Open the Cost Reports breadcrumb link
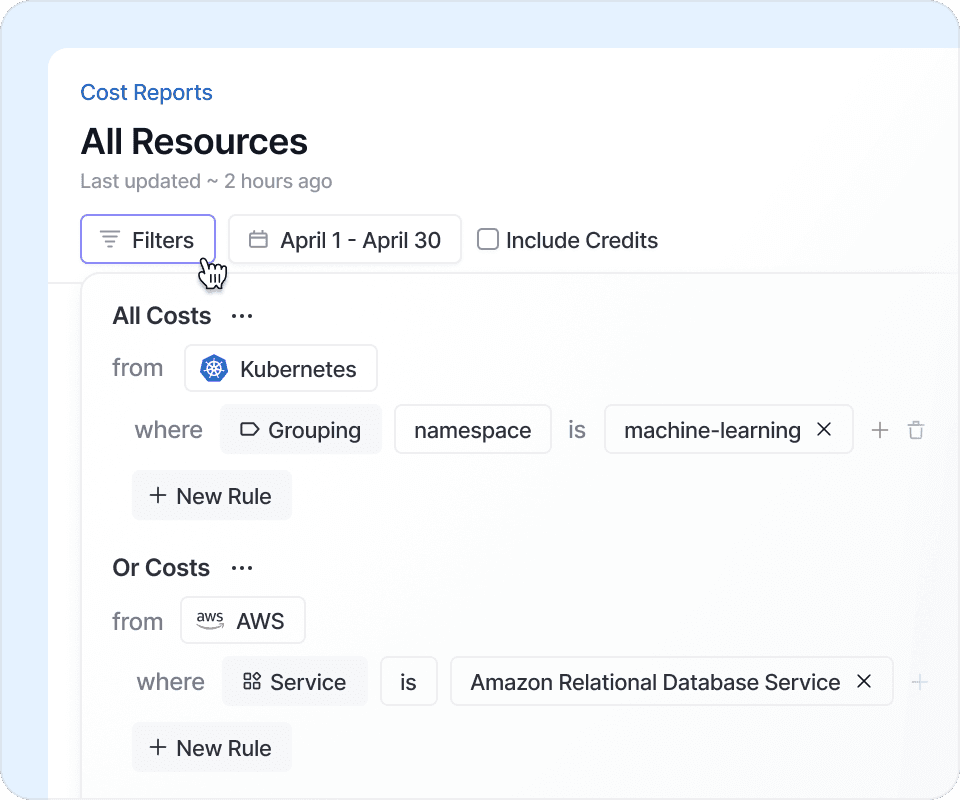The width and height of the screenshot is (960, 800). (146, 93)
